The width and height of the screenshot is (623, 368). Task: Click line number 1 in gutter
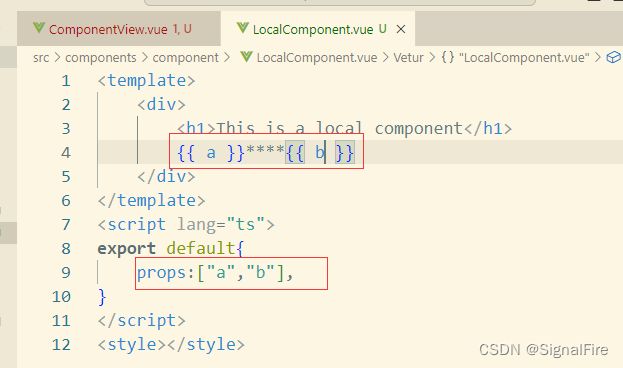(66, 81)
